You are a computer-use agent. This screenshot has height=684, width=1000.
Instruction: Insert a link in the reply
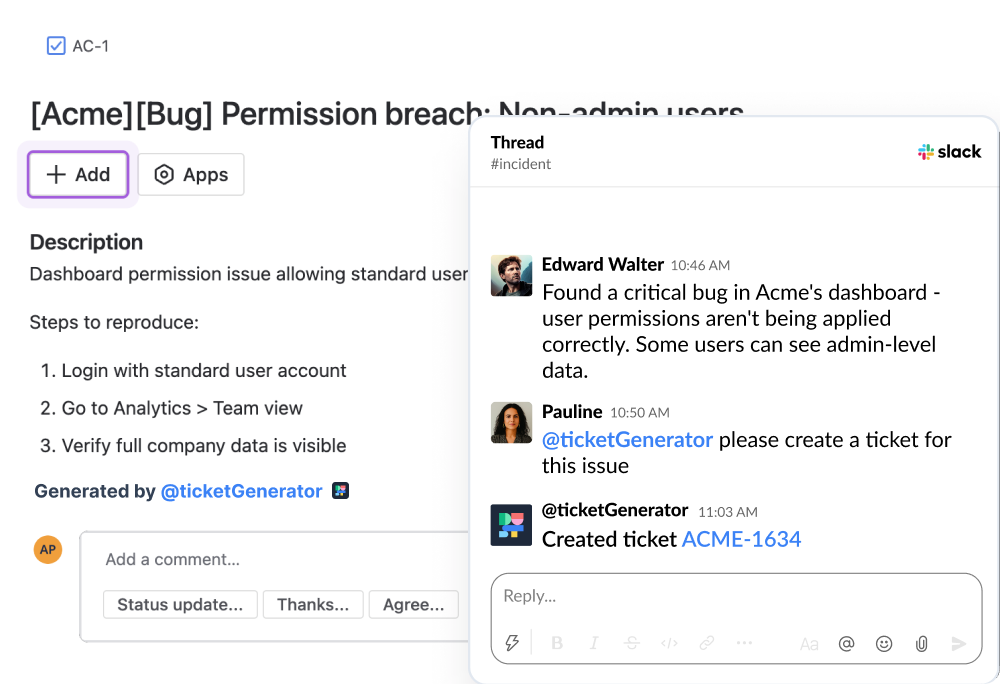point(707,644)
